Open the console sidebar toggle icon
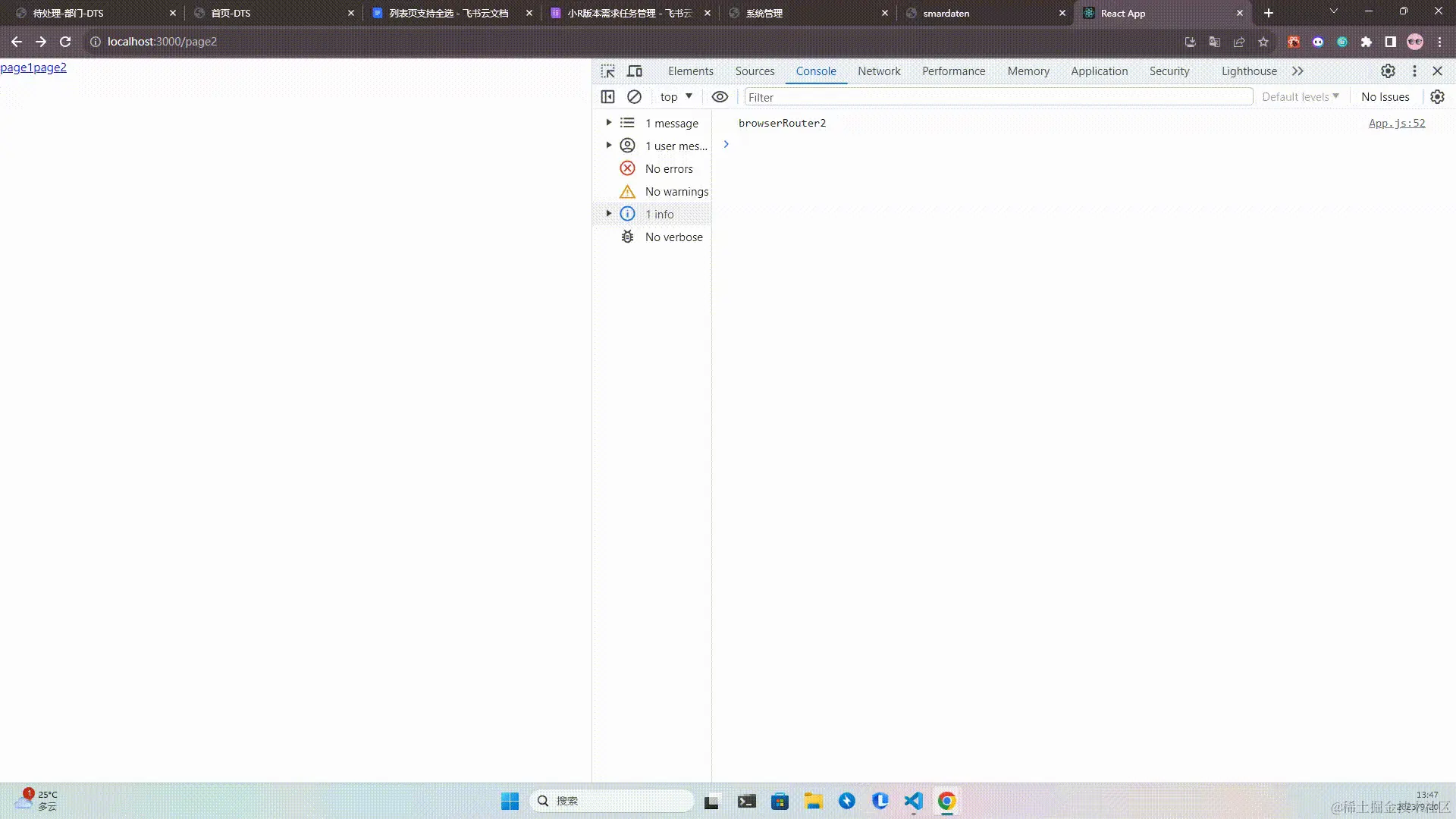This screenshot has height=819, width=1456. tap(607, 96)
